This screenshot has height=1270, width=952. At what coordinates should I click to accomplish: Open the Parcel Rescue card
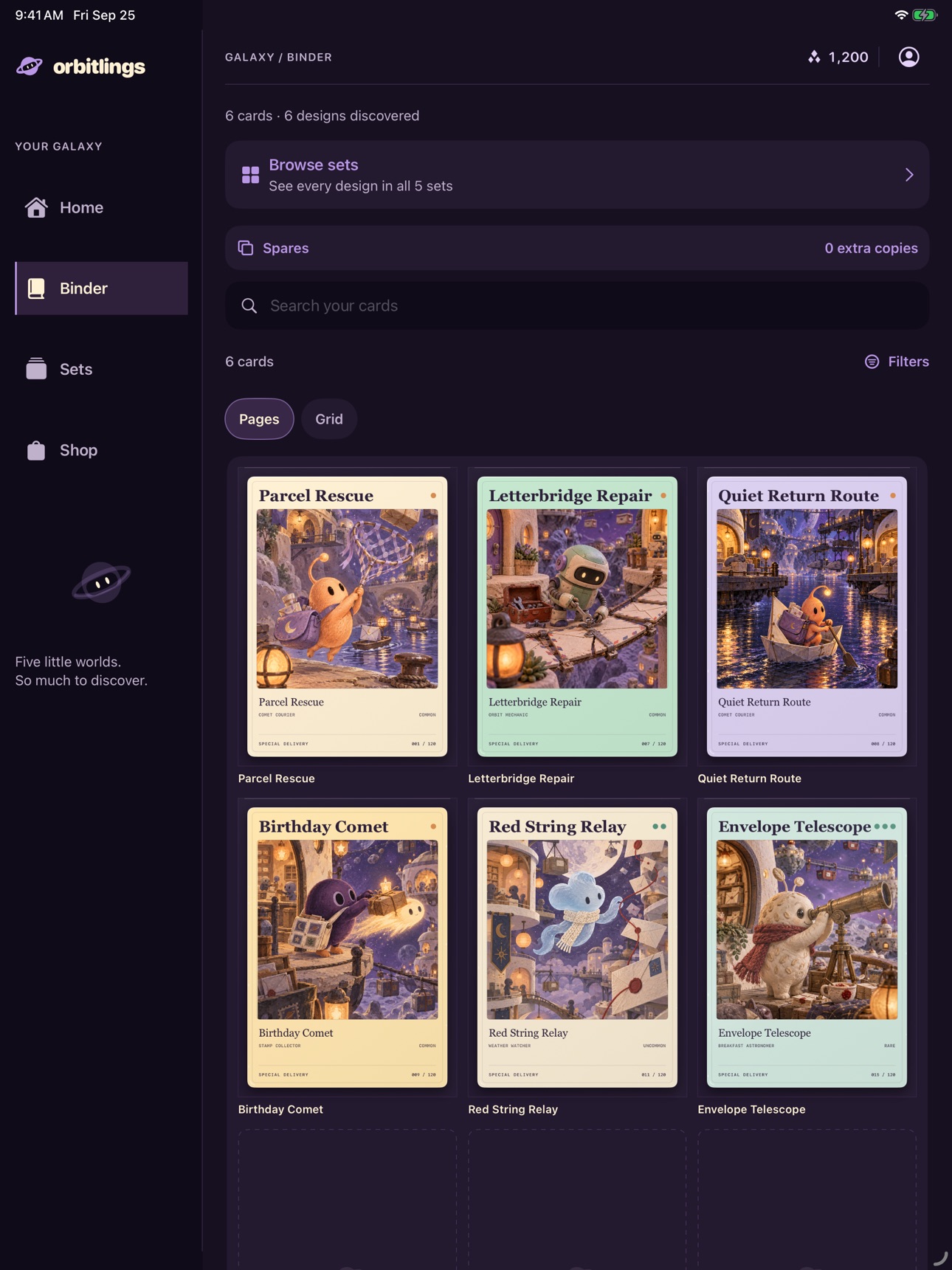pos(348,616)
